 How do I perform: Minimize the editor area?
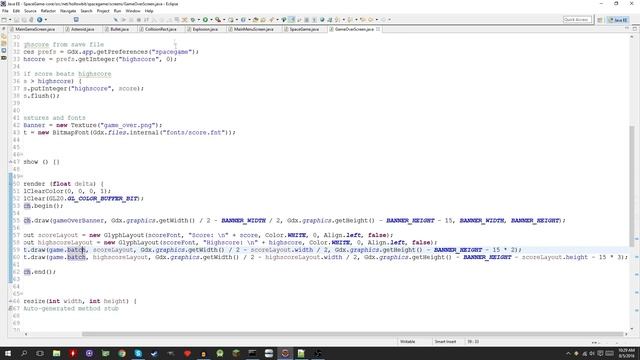[x=627, y=29]
